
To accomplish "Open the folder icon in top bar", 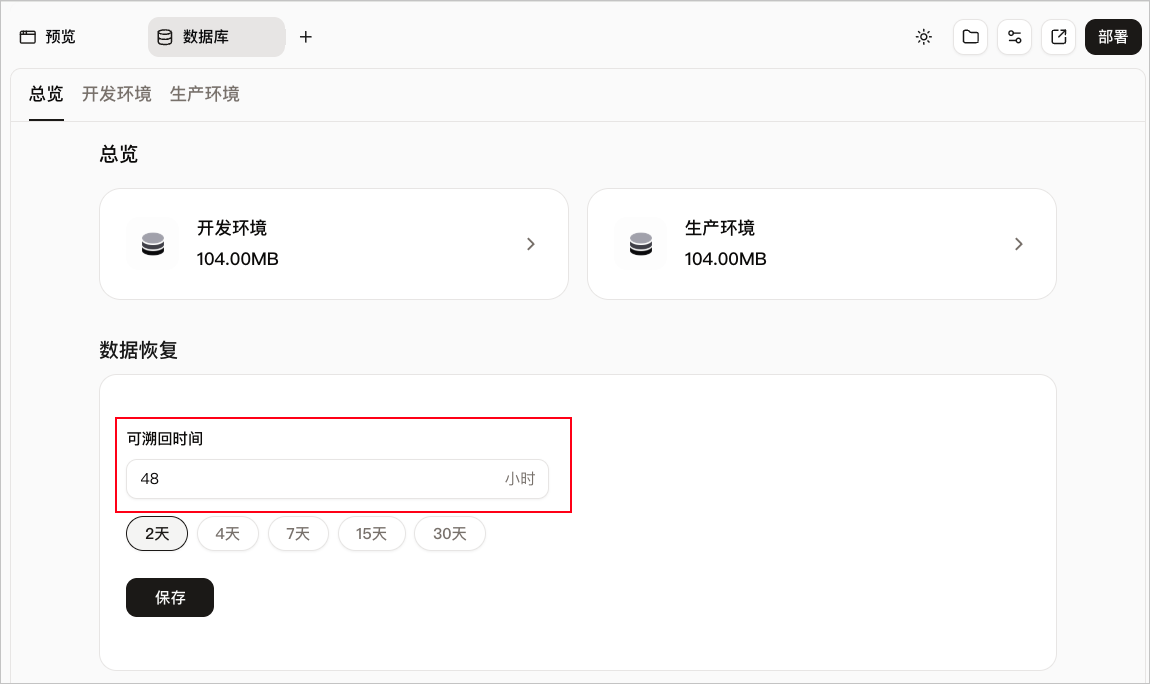I will pos(970,37).
